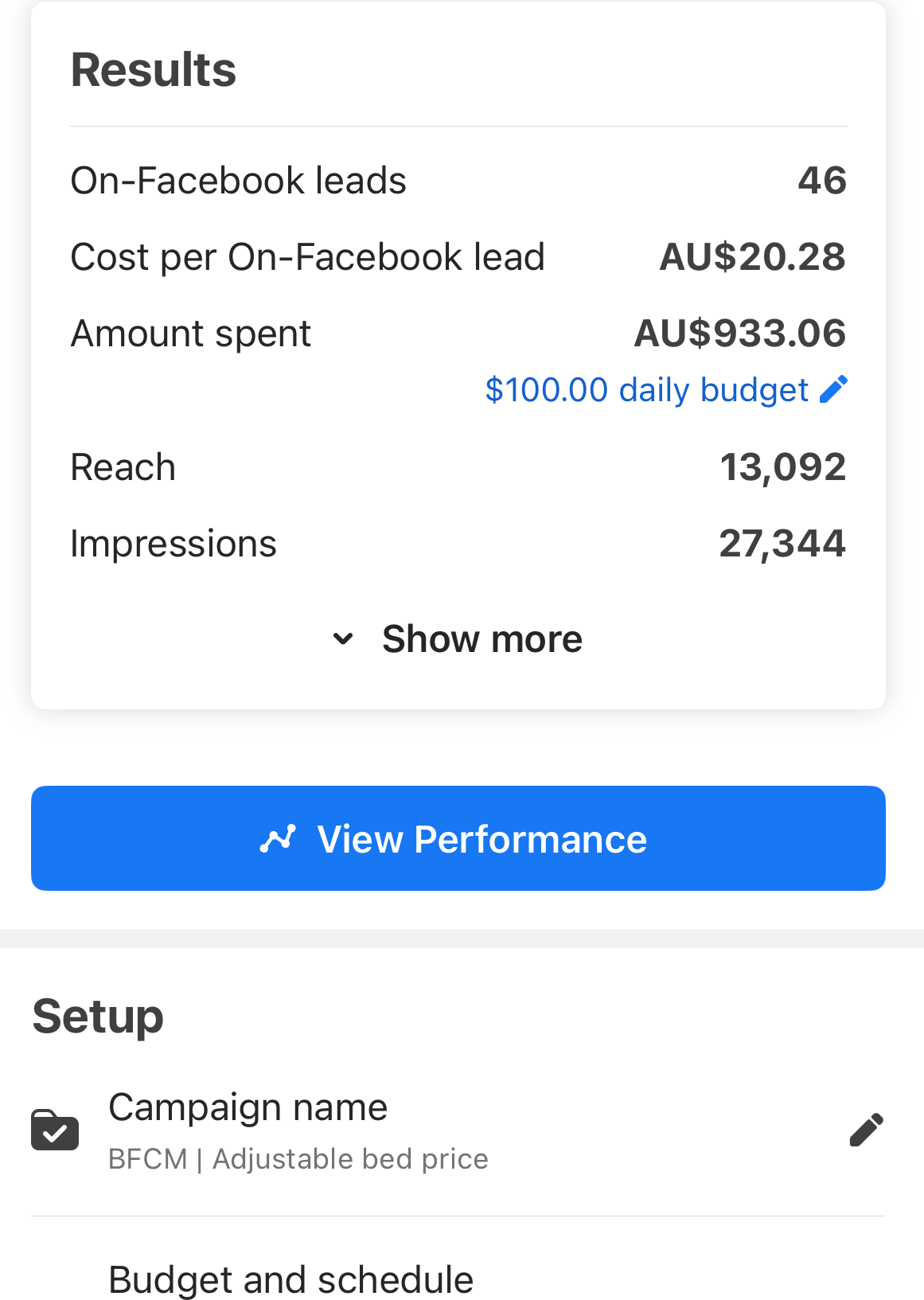924x1300 pixels.
Task: Click the chevron arrow next to Show more
Action: point(344,638)
